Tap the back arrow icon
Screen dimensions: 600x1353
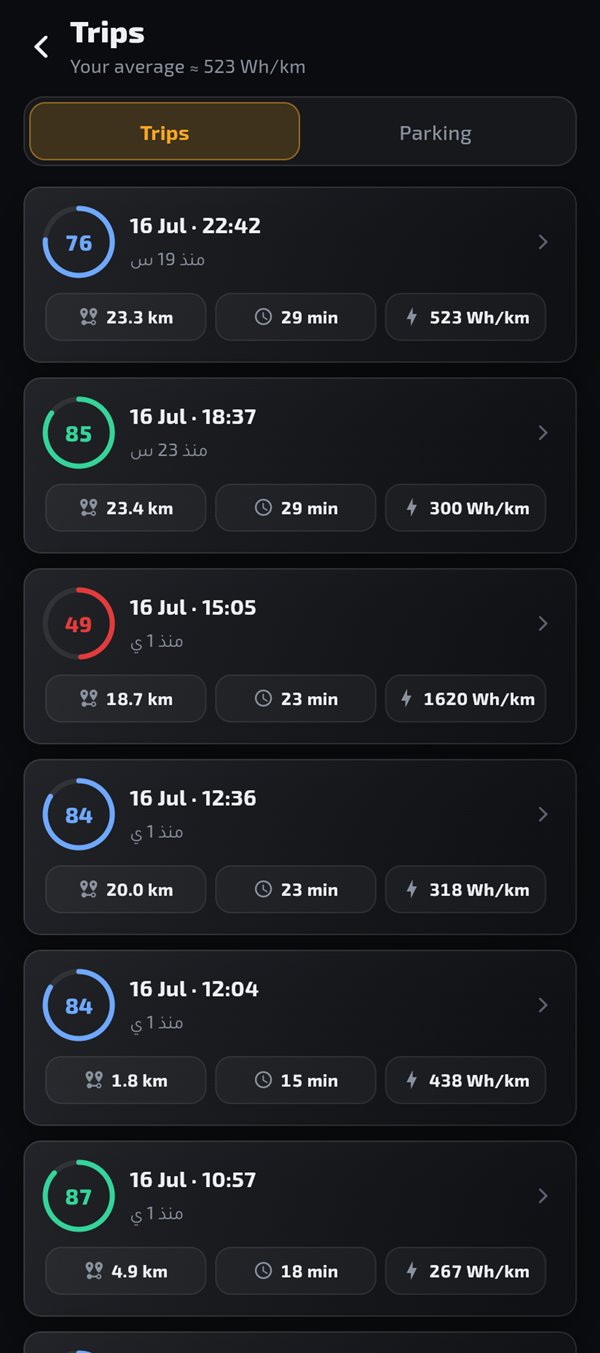point(41,46)
